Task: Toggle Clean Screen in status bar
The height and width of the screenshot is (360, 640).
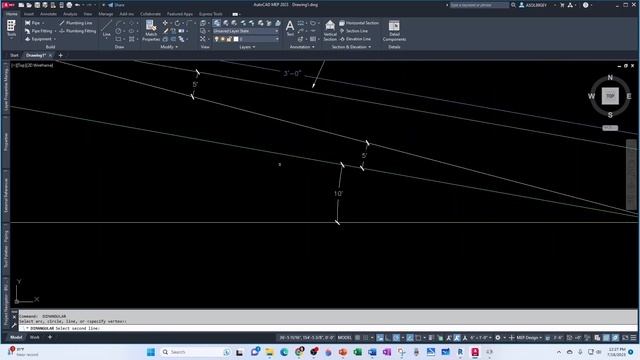Action: (625, 338)
